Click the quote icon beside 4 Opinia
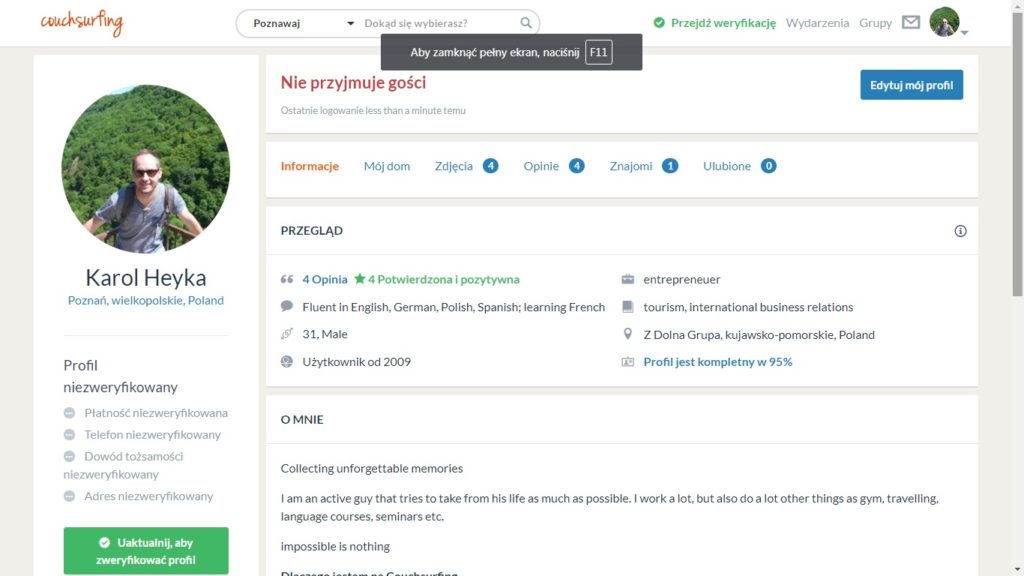 tap(287, 279)
